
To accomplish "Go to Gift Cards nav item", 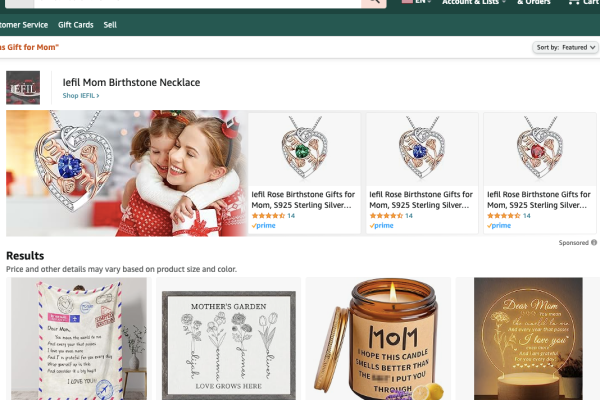I will pyautogui.click(x=76, y=25).
